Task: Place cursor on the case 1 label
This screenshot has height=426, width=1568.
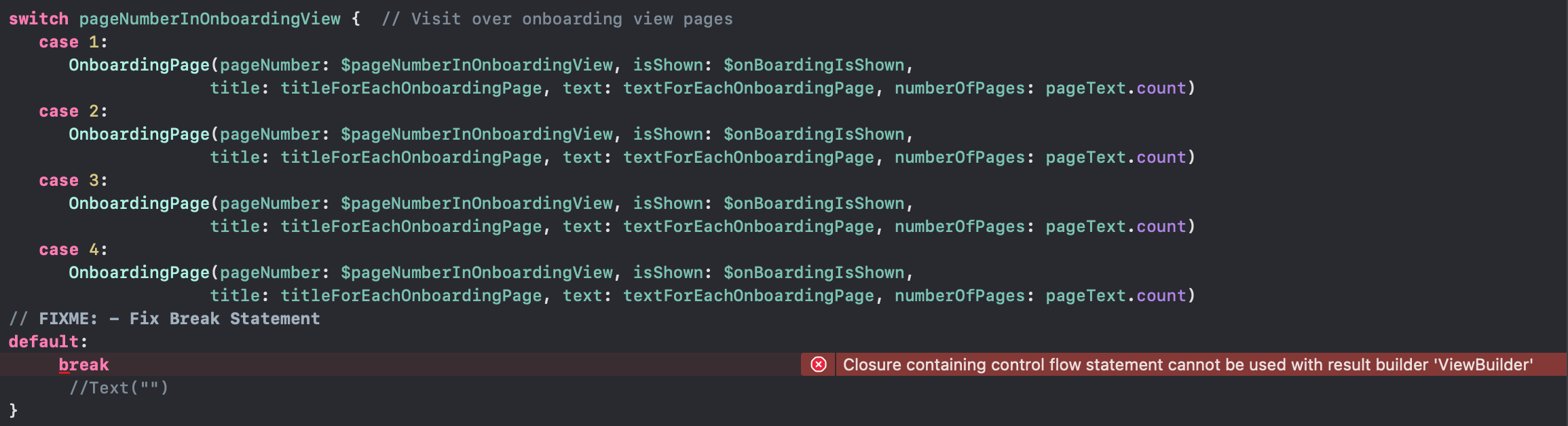Action: click(x=73, y=42)
